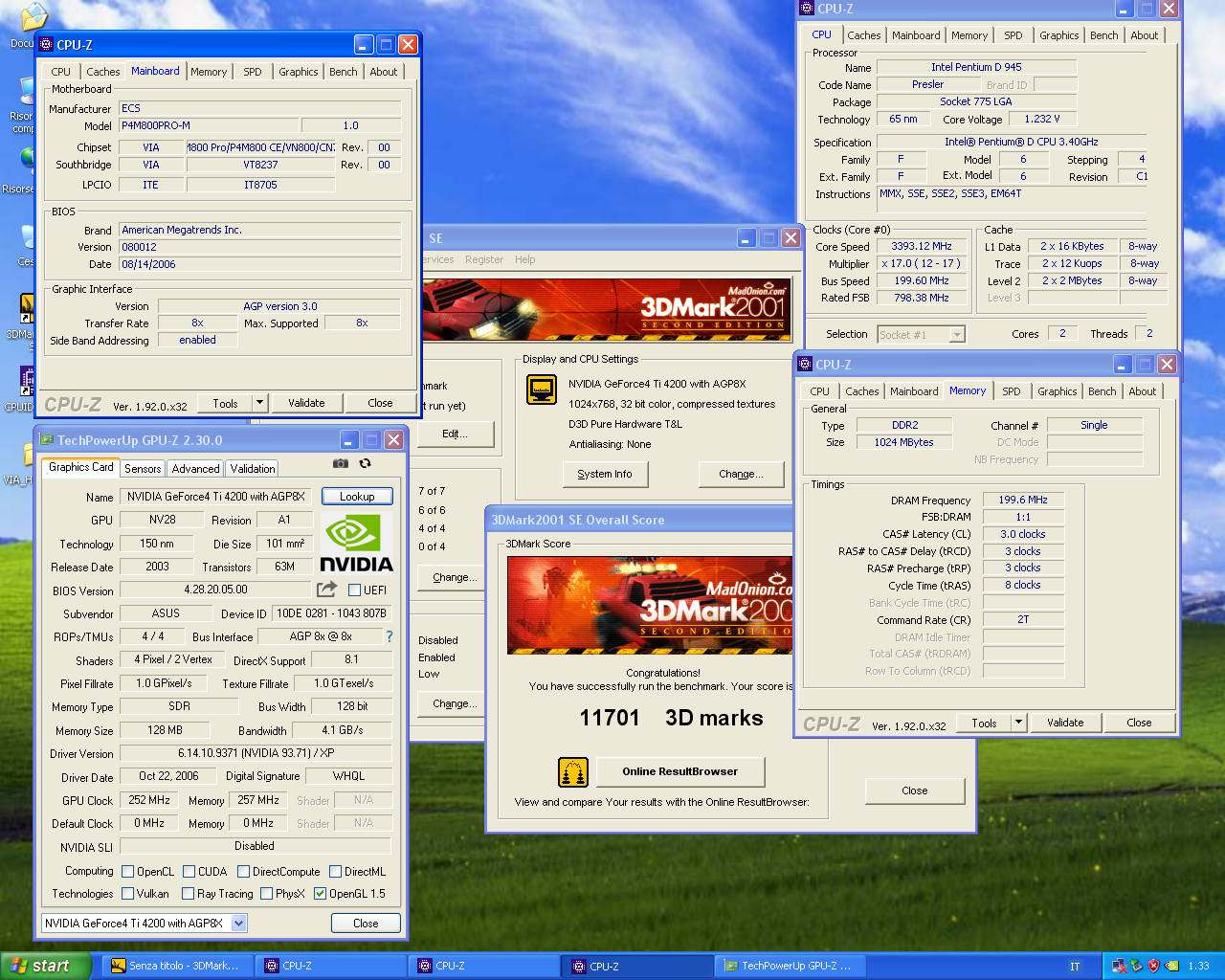Open the Validation tab in GPU-Z
The width and height of the screenshot is (1225, 980).
click(253, 469)
